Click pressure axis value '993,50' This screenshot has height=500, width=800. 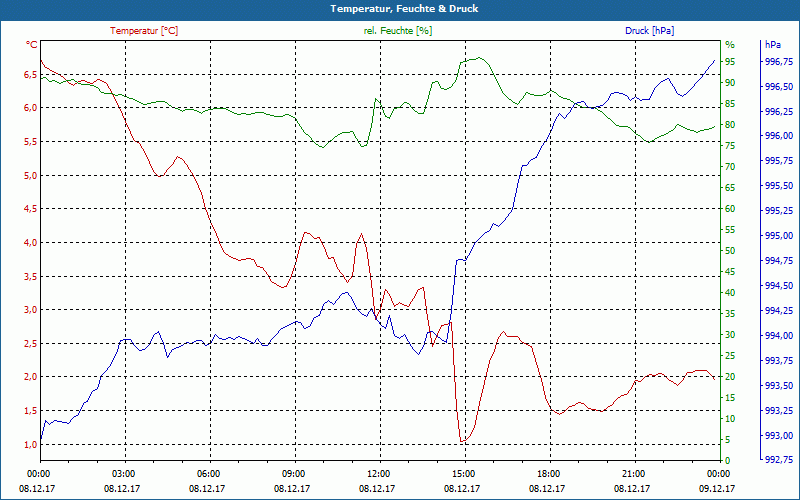click(x=779, y=386)
